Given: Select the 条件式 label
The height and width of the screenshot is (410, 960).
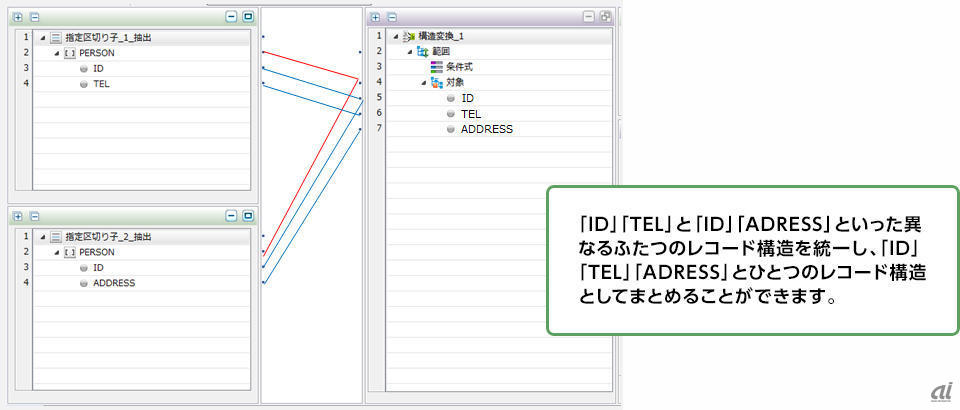Looking at the screenshot, I should pos(459,67).
